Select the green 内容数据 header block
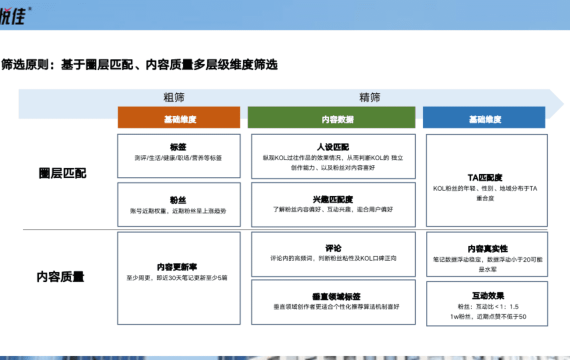Screen dimensions: 570x360 pos(332,117)
